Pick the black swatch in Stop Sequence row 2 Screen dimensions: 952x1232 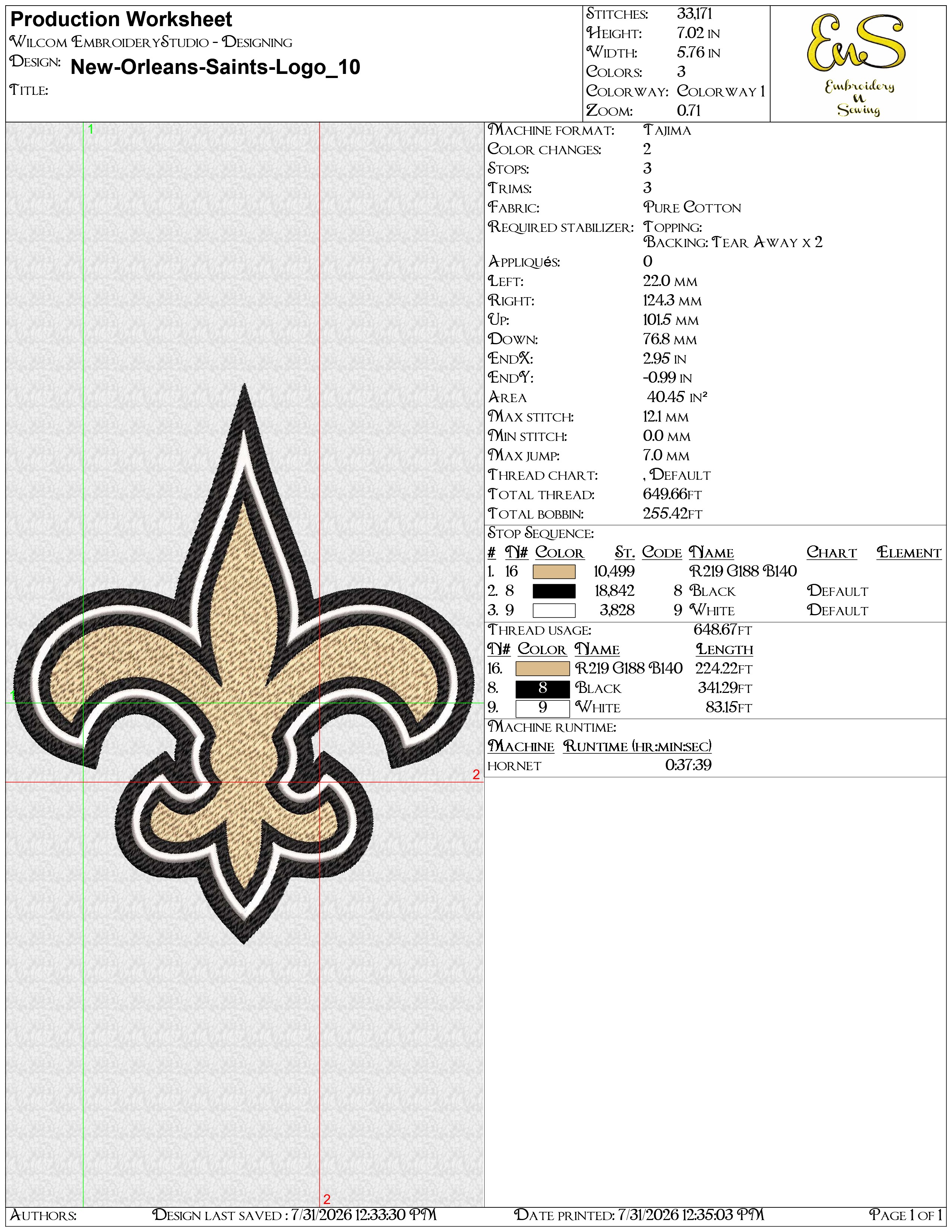(554, 591)
